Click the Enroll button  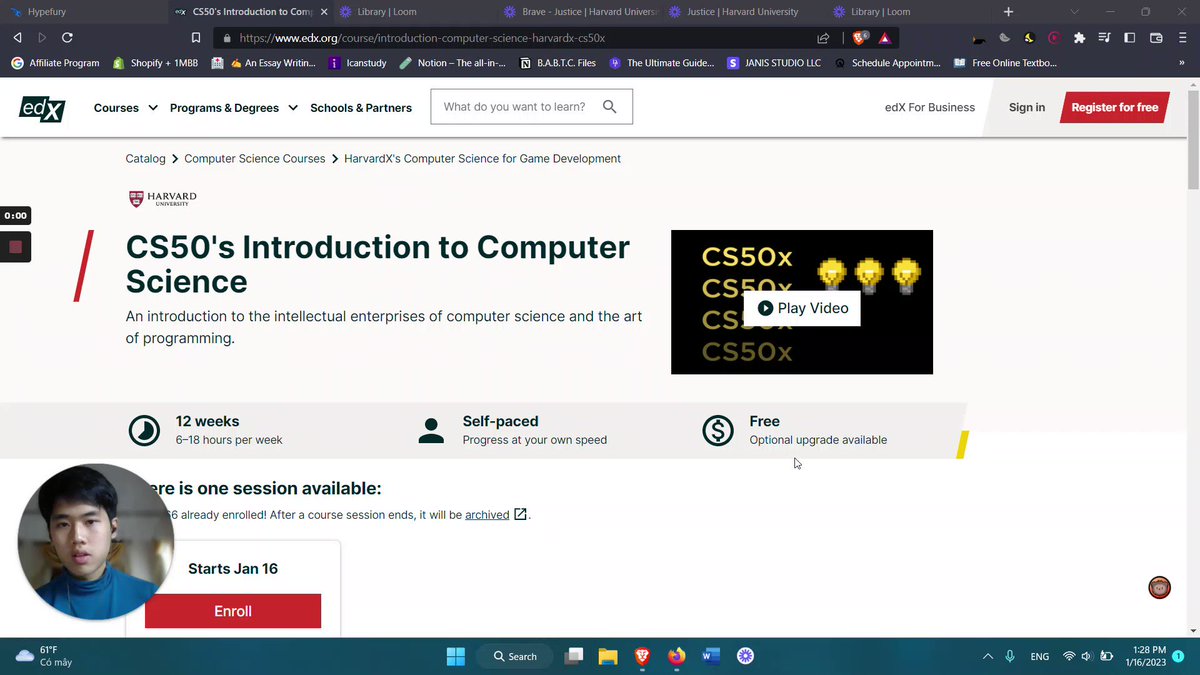pyautogui.click(x=233, y=611)
